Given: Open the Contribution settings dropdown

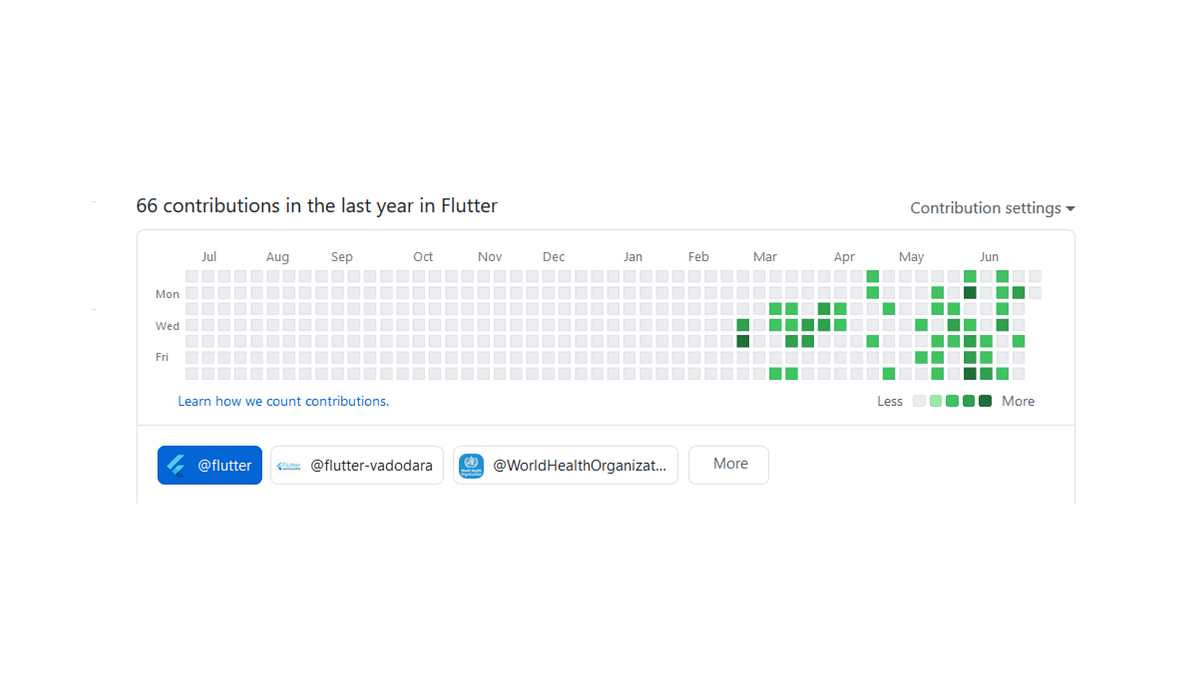Looking at the screenshot, I should click(985, 208).
